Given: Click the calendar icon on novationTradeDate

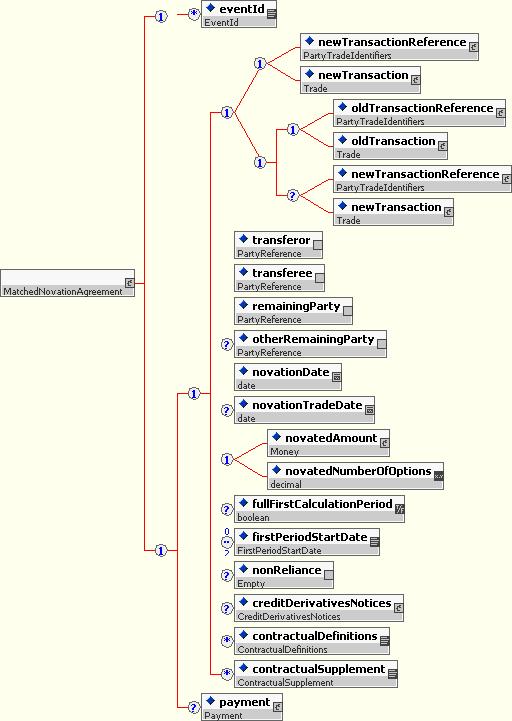Looking at the screenshot, I should tap(369, 410).
